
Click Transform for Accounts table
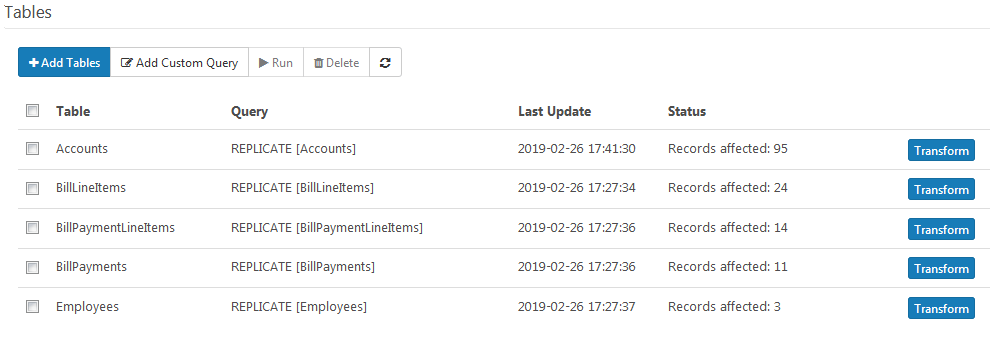pos(941,150)
